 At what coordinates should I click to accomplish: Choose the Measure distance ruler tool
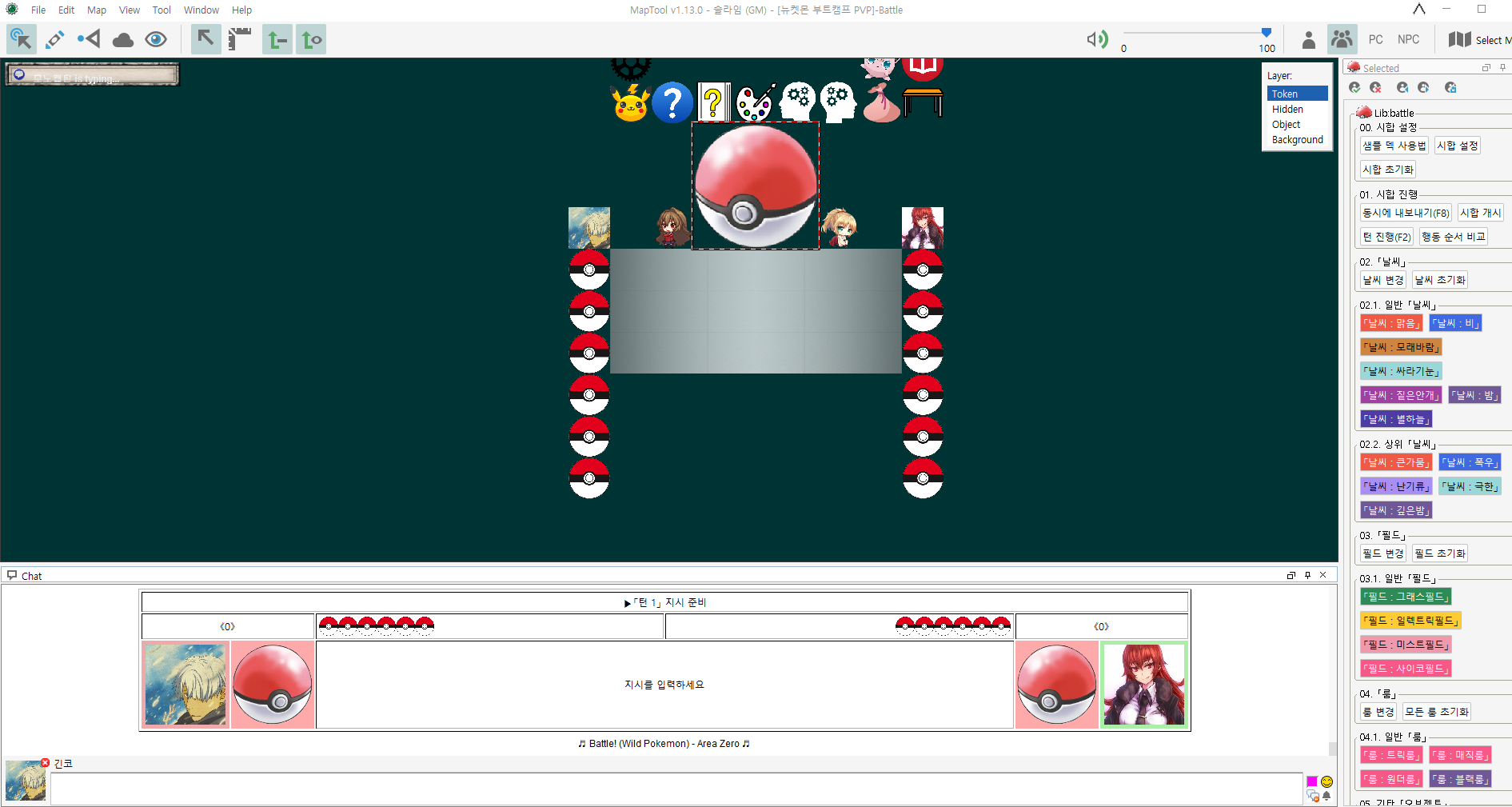coord(239,39)
